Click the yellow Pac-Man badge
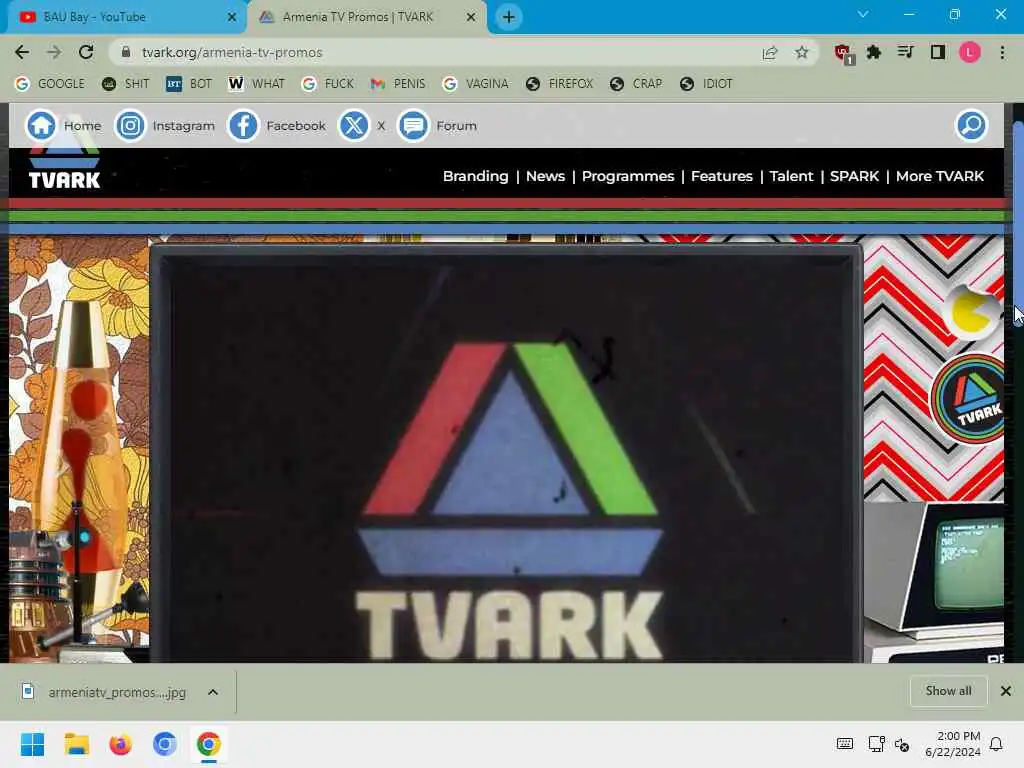 coord(972,313)
